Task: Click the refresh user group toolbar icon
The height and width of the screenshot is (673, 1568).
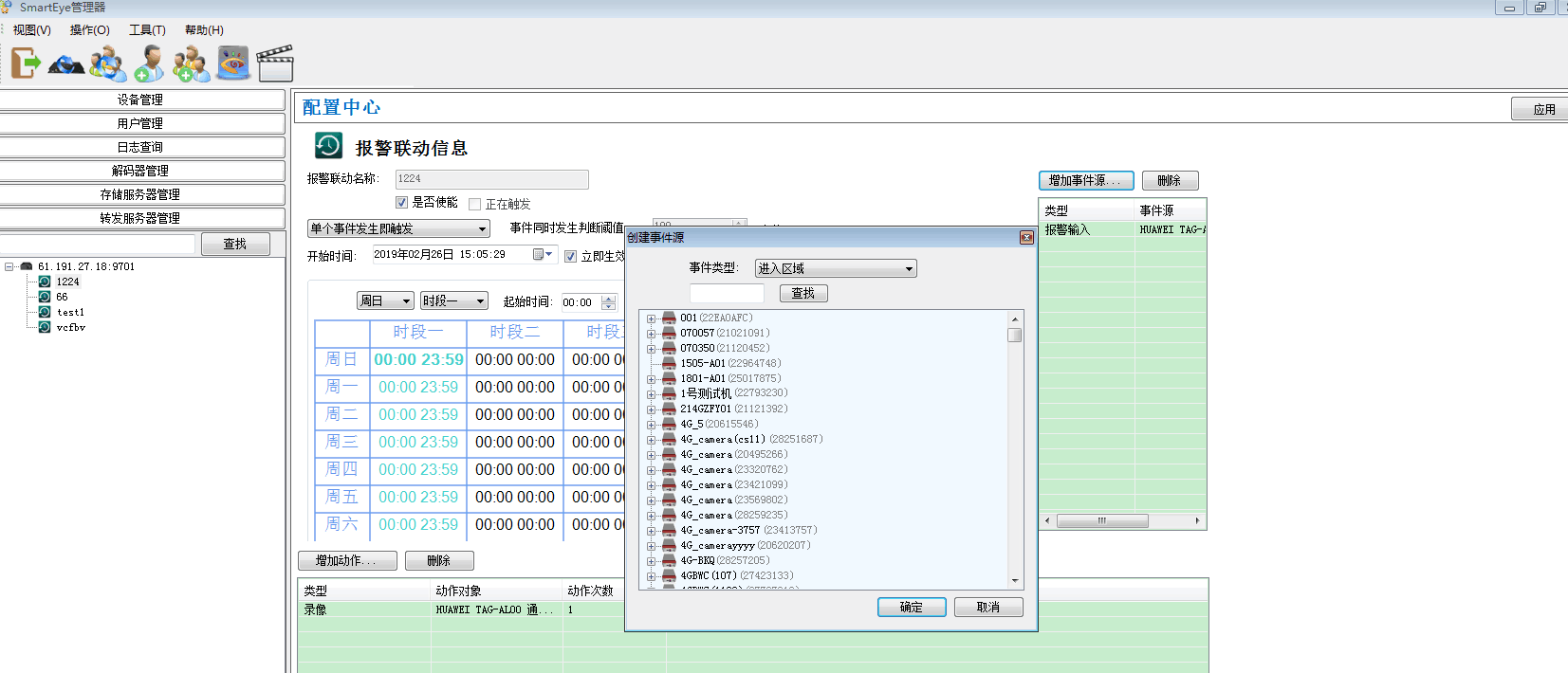Action: pyautogui.click(x=108, y=64)
